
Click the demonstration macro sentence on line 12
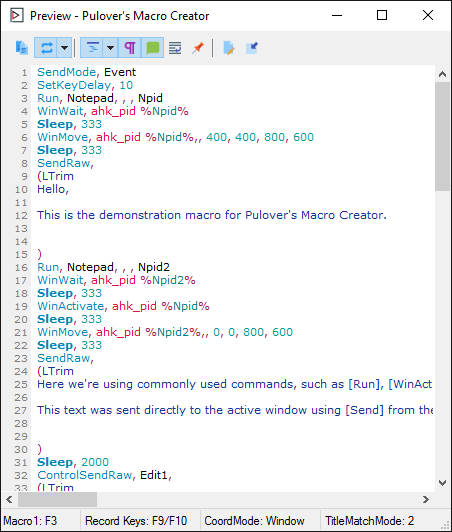pyautogui.click(x=212, y=215)
